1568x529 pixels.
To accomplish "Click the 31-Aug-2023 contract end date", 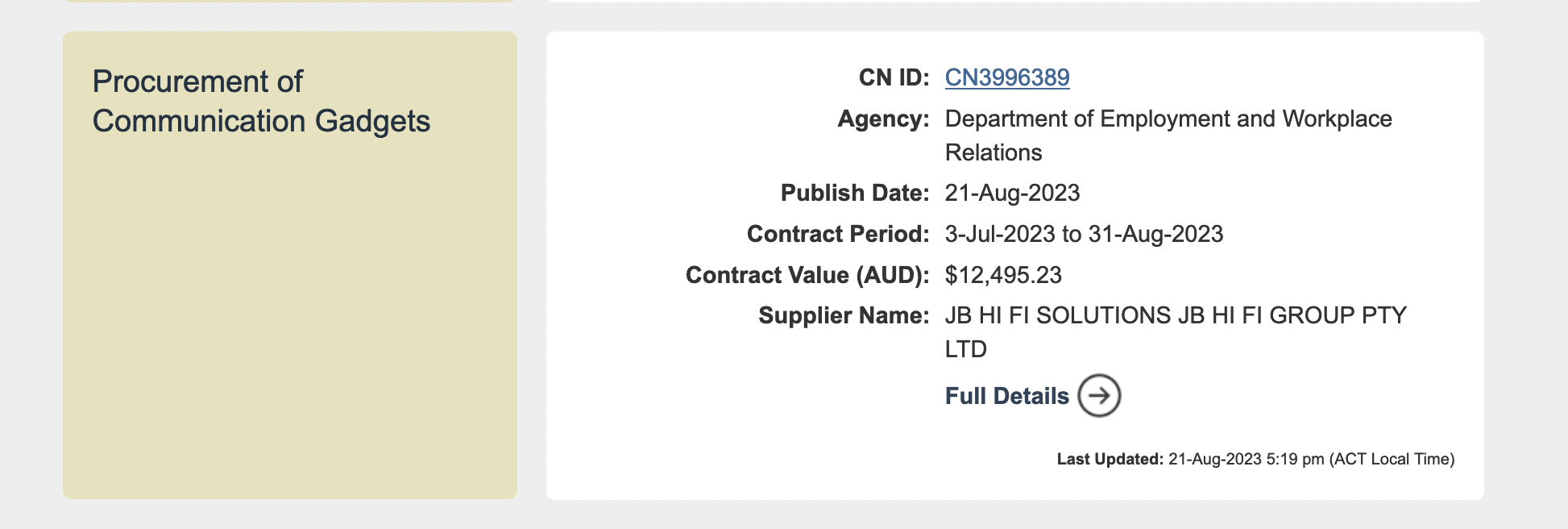I will (1155, 234).
